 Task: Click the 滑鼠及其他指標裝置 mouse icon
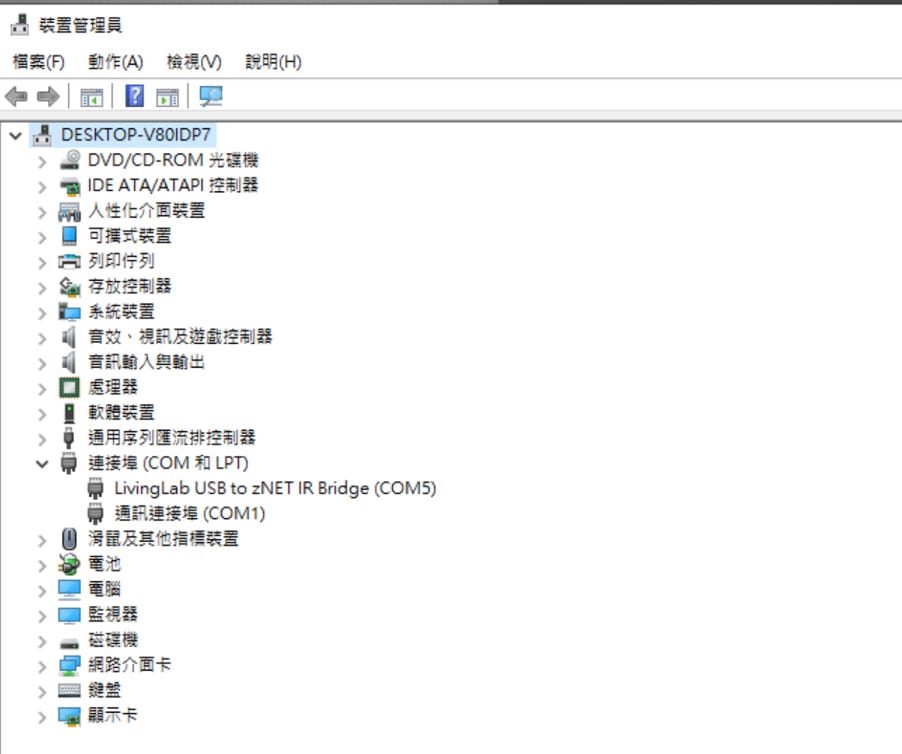69,539
